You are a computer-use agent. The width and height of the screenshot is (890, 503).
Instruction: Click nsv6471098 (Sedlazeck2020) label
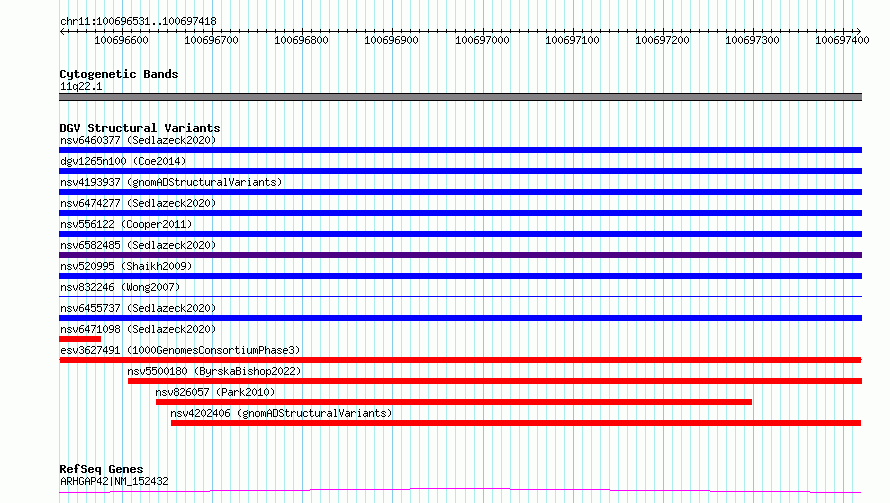(138, 329)
